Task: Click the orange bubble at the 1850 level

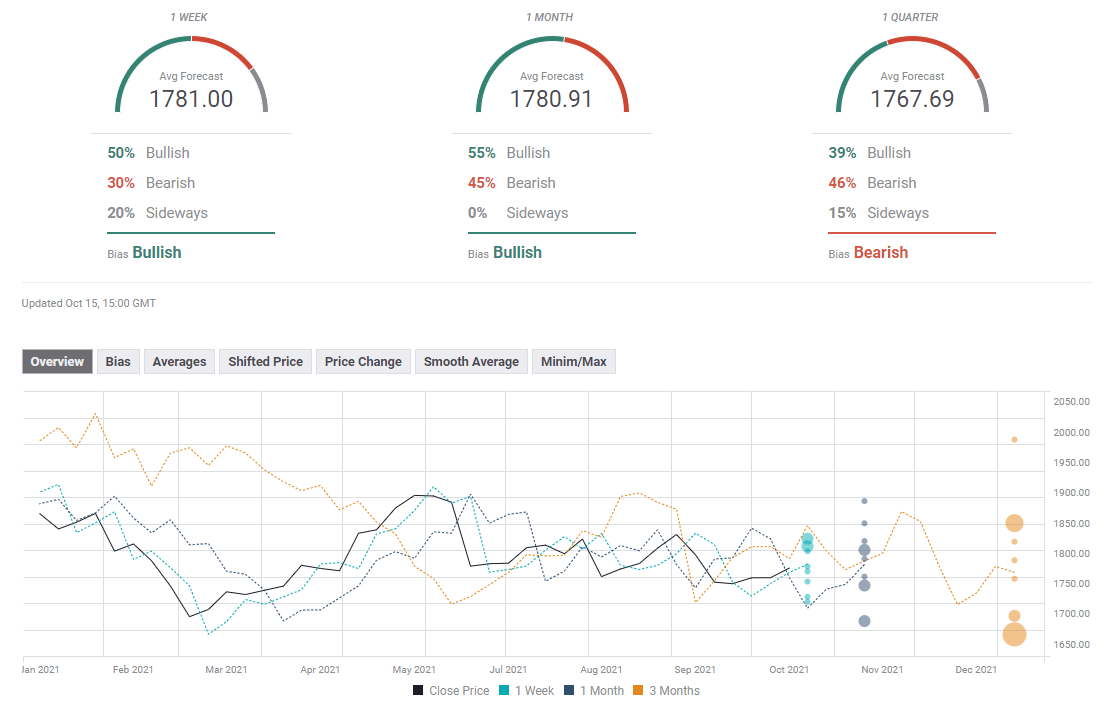Action: click(x=1014, y=523)
